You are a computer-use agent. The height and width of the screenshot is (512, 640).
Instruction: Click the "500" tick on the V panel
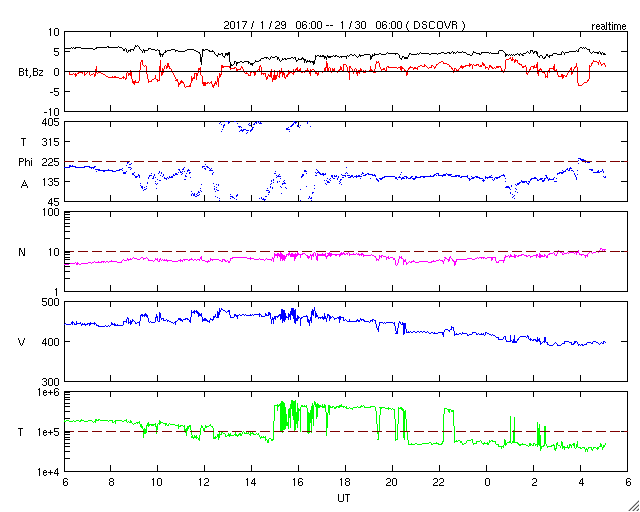(51, 302)
